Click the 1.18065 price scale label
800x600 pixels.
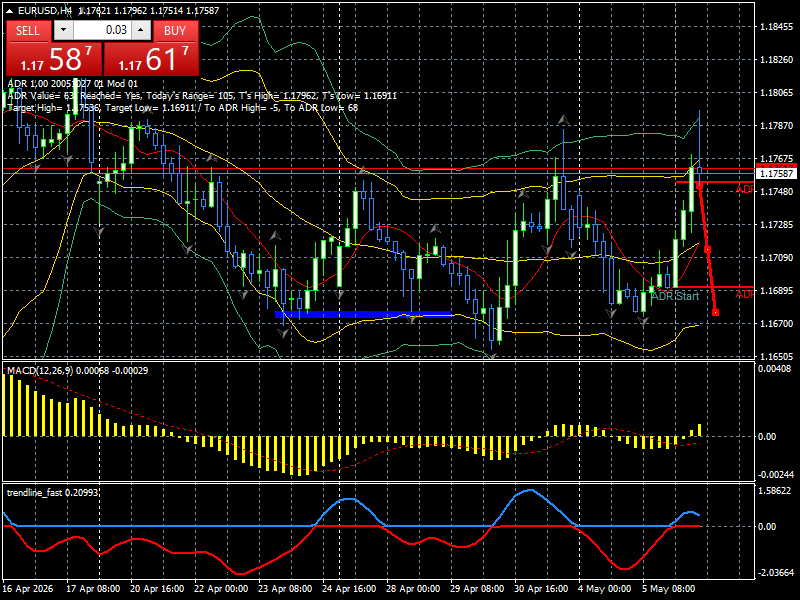click(x=776, y=92)
